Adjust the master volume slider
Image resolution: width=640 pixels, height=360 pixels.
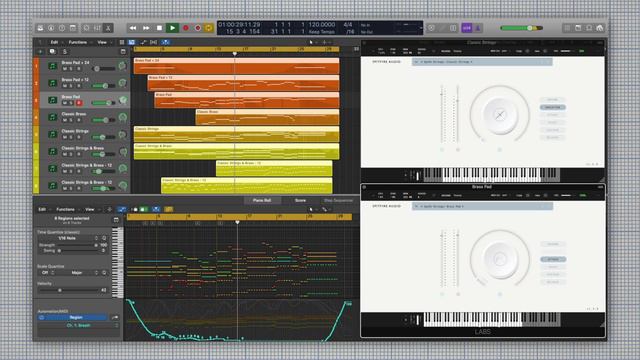click(522, 28)
